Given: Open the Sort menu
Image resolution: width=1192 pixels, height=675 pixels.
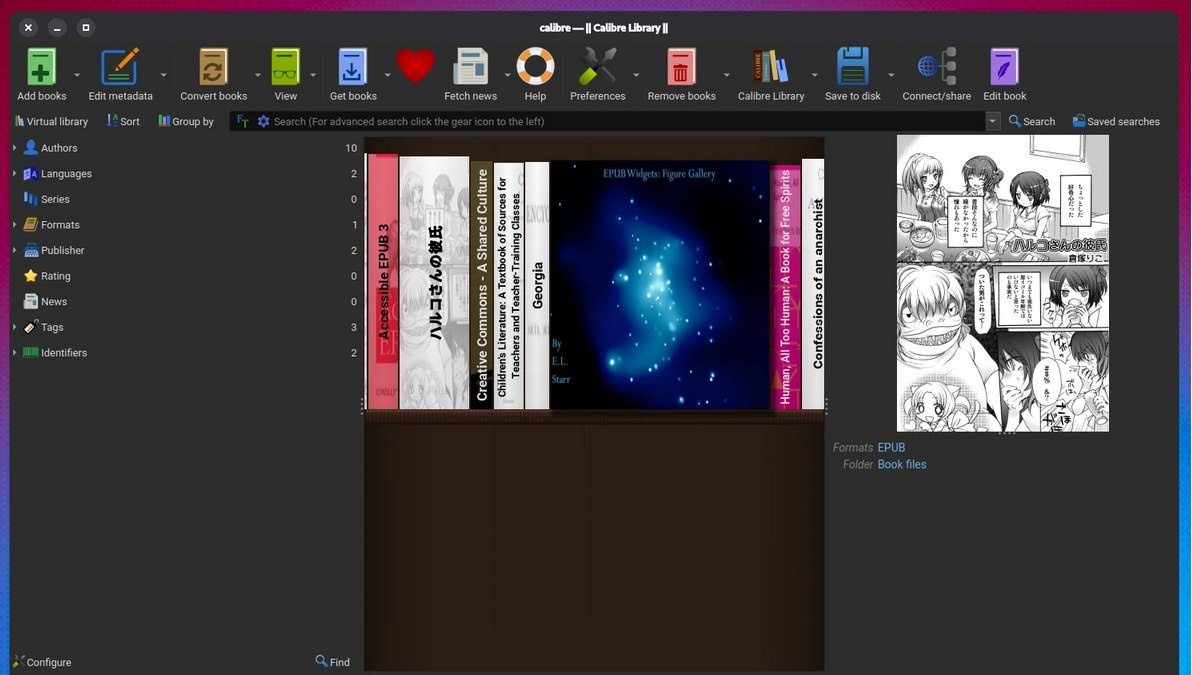Looking at the screenshot, I should coord(123,121).
